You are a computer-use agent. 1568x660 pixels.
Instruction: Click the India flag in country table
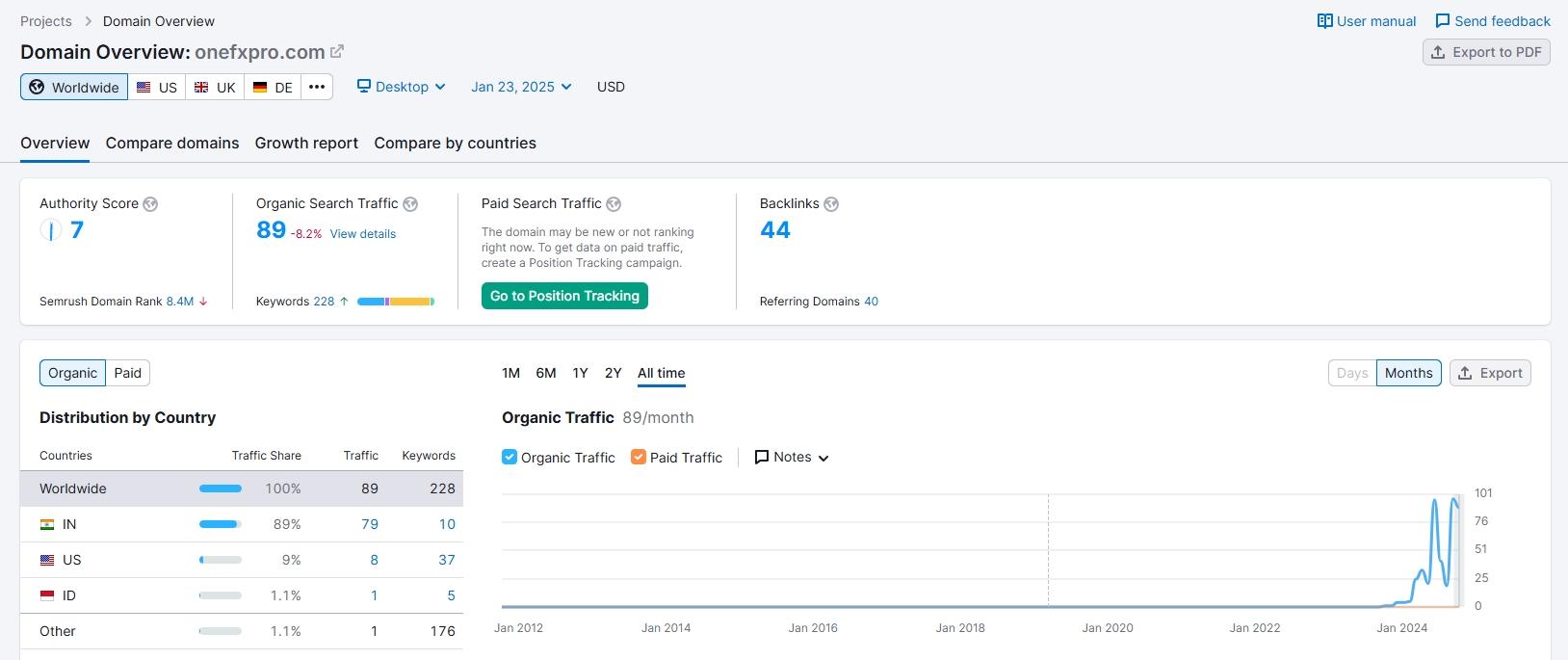pos(47,524)
